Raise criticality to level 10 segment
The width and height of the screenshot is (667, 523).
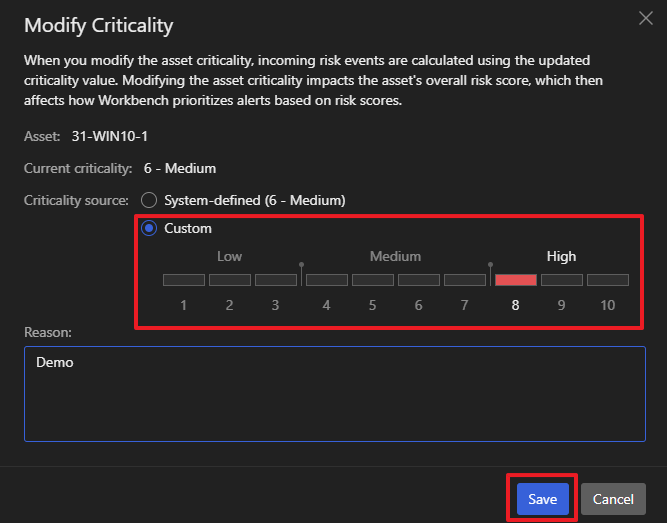[608, 280]
